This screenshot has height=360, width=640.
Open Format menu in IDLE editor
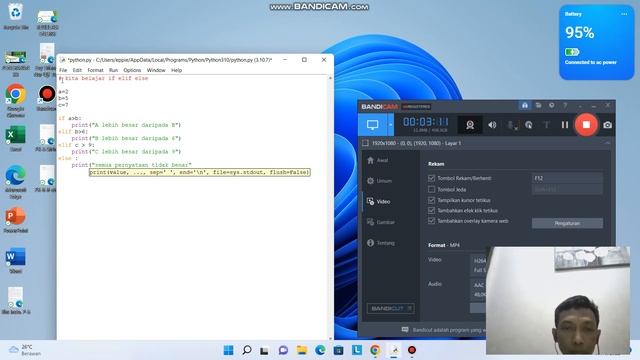coord(95,70)
